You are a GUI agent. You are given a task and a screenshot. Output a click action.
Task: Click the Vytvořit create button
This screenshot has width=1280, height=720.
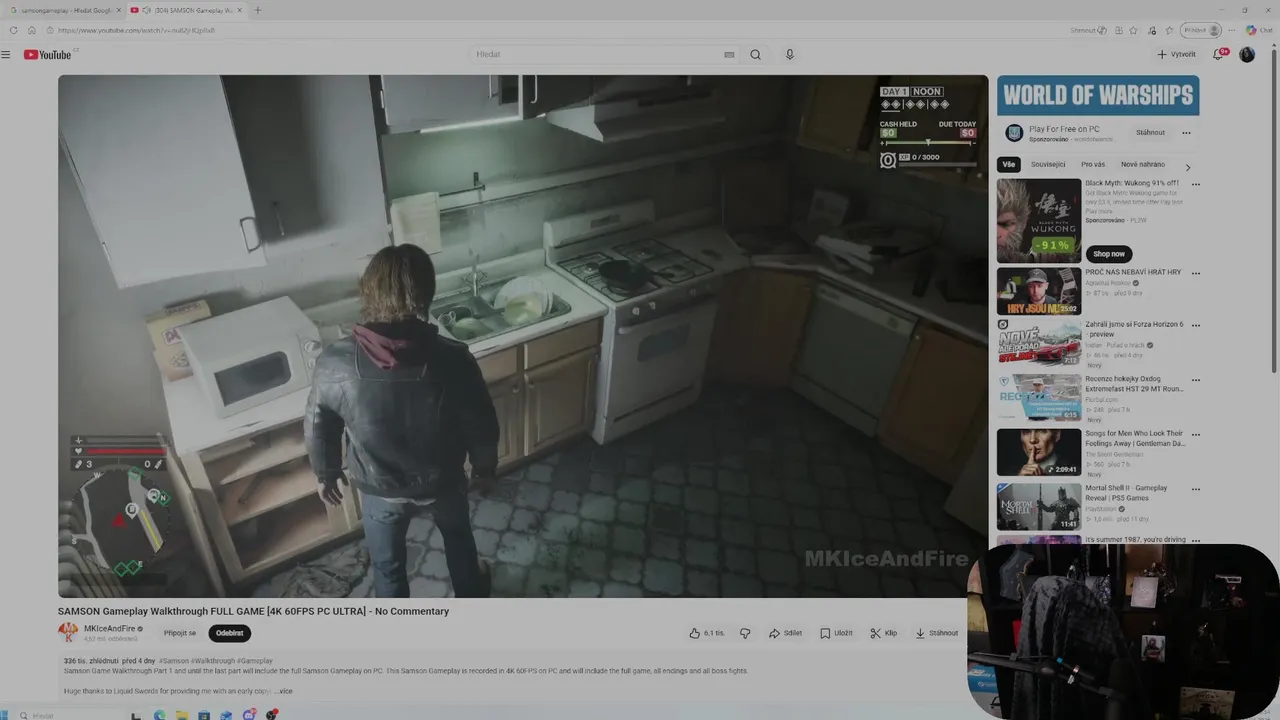(x=1176, y=54)
